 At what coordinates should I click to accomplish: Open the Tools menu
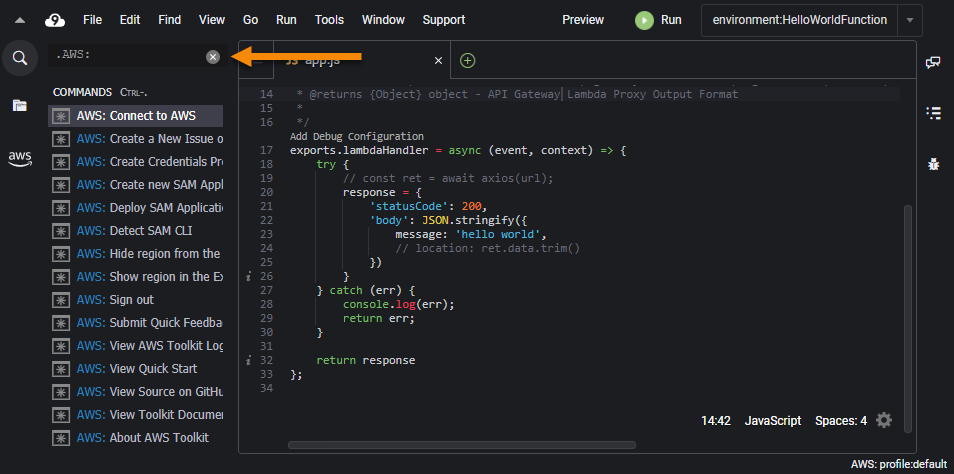329,20
